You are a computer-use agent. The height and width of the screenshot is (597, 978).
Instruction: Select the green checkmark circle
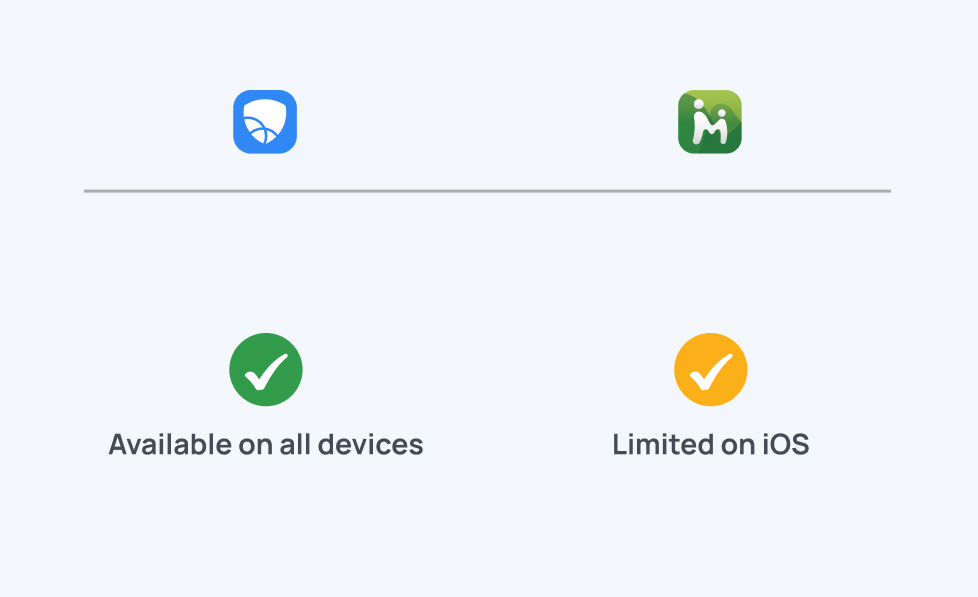click(266, 370)
